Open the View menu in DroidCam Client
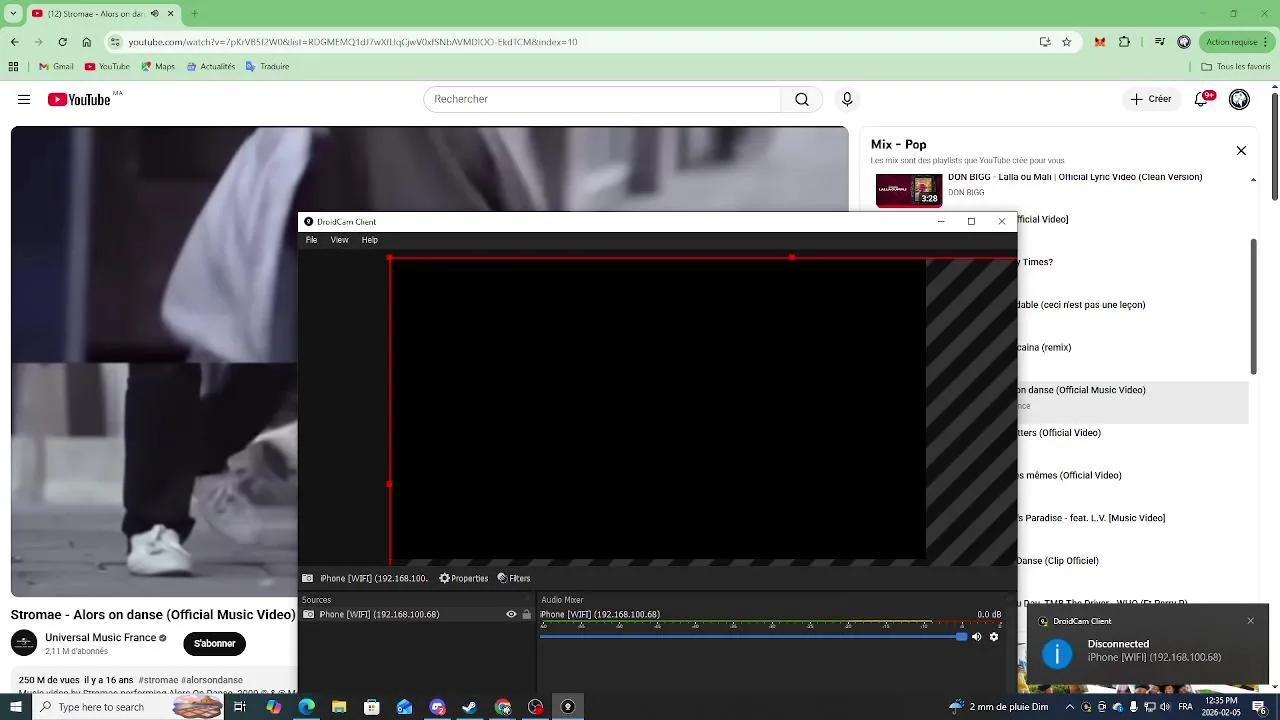This screenshot has height=720, width=1280. point(339,240)
